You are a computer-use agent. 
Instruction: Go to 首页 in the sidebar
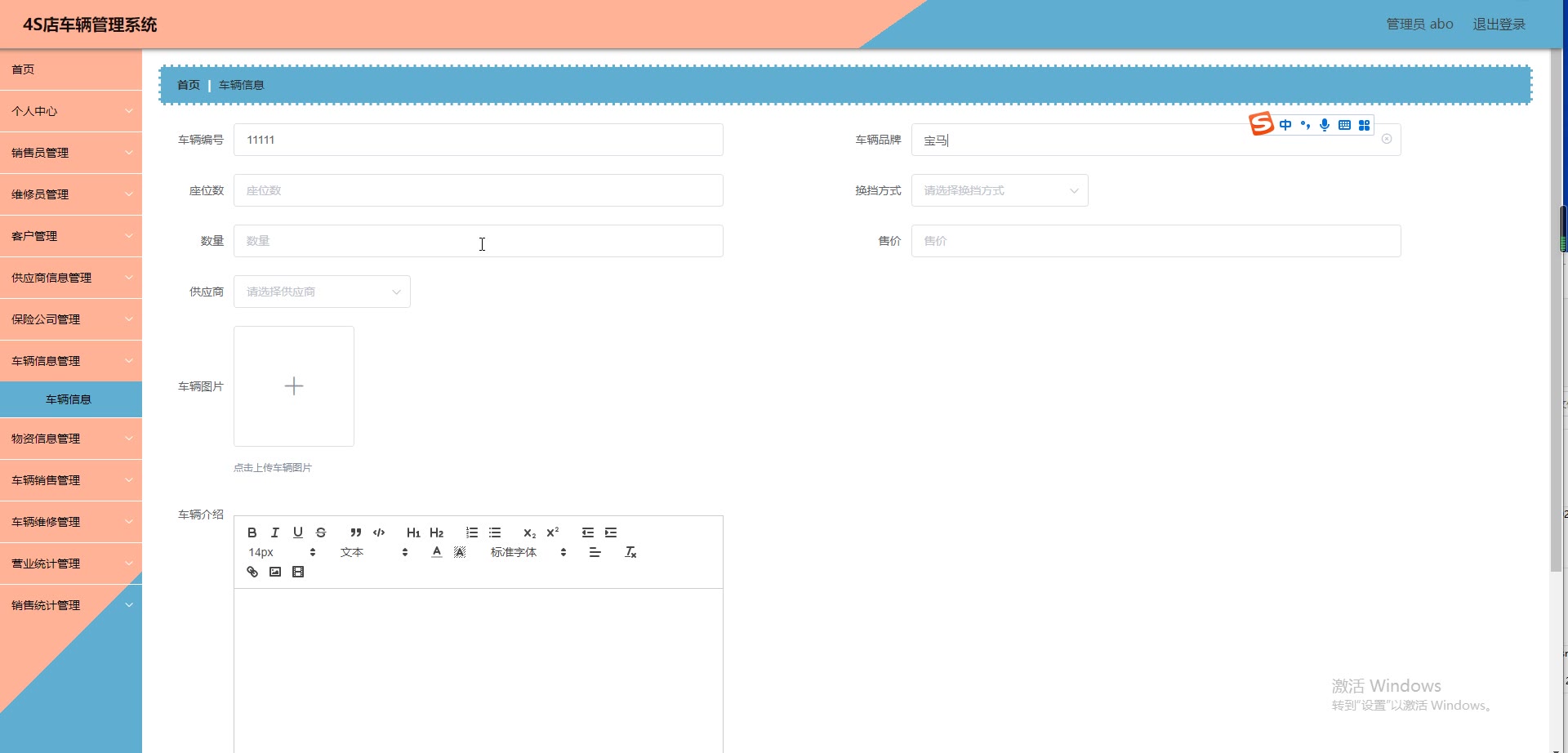click(71, 69)
